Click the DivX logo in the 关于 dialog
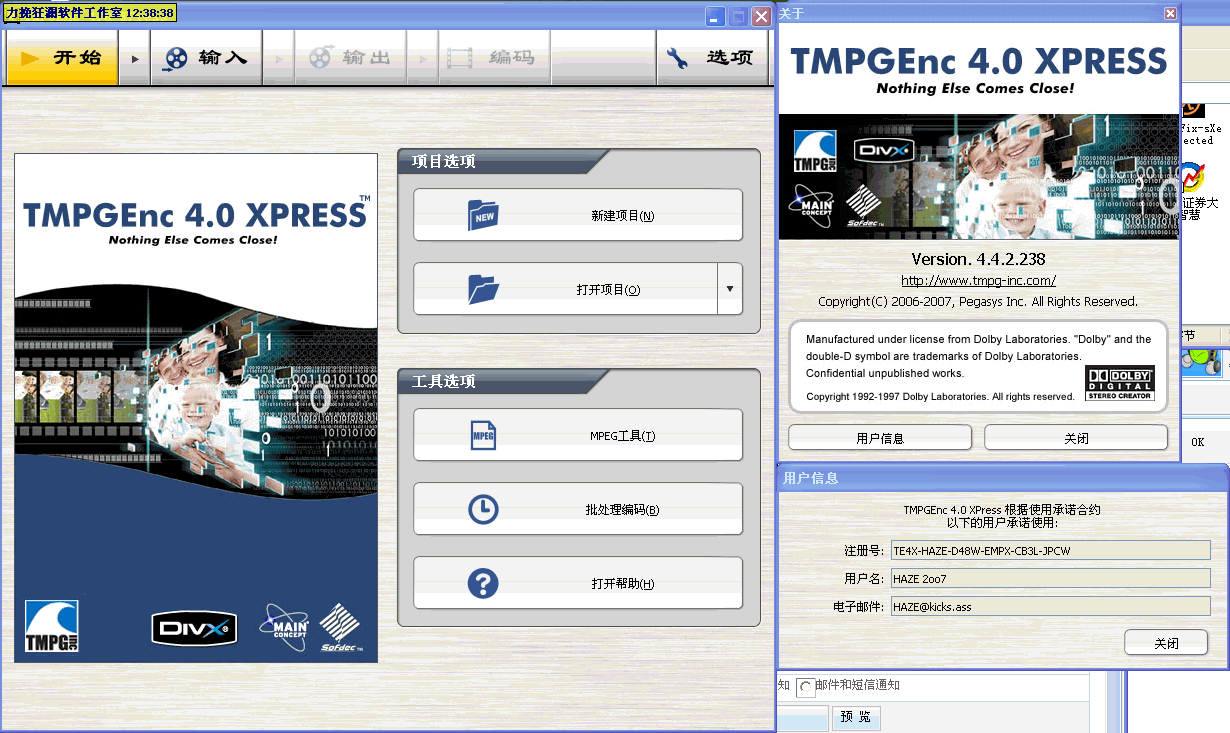The image size is (1230, 733). click(884, 151)
